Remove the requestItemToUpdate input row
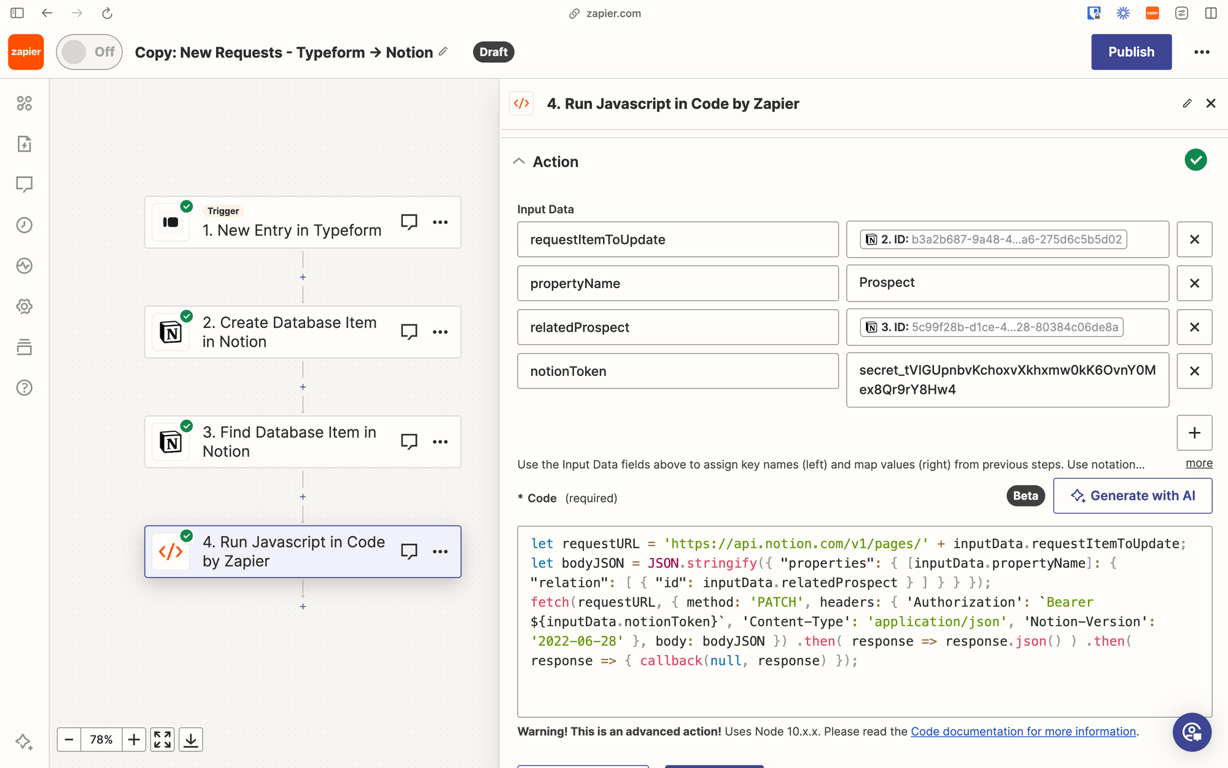This screenshot has width=1228, height=768. click(x=1194, y=240)
